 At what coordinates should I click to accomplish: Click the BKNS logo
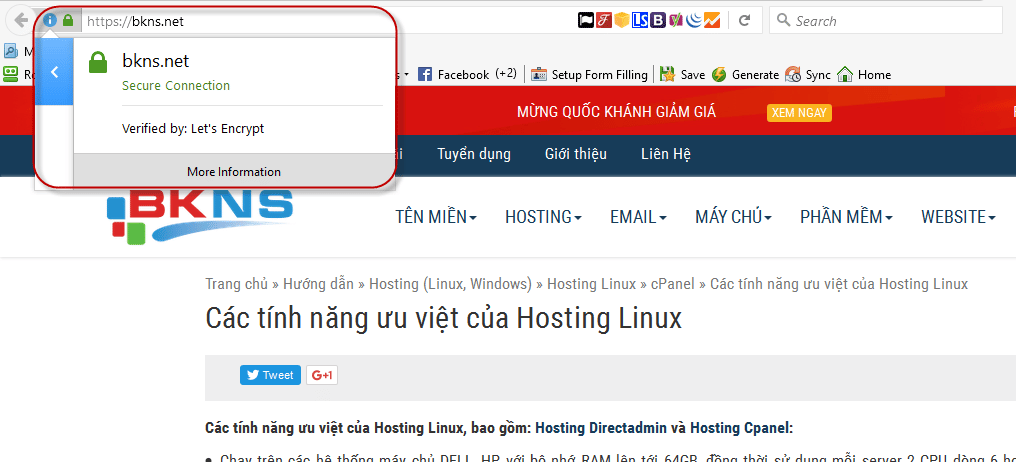point(200,216)
